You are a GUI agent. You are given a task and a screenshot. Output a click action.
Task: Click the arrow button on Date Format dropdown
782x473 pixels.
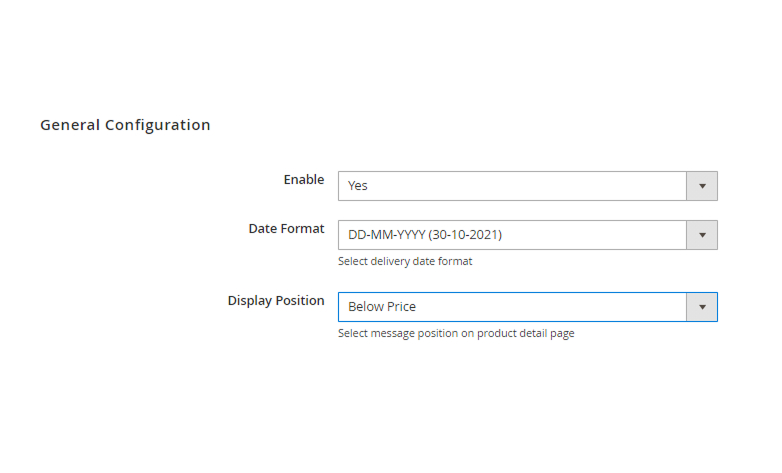tap(702, 235)
